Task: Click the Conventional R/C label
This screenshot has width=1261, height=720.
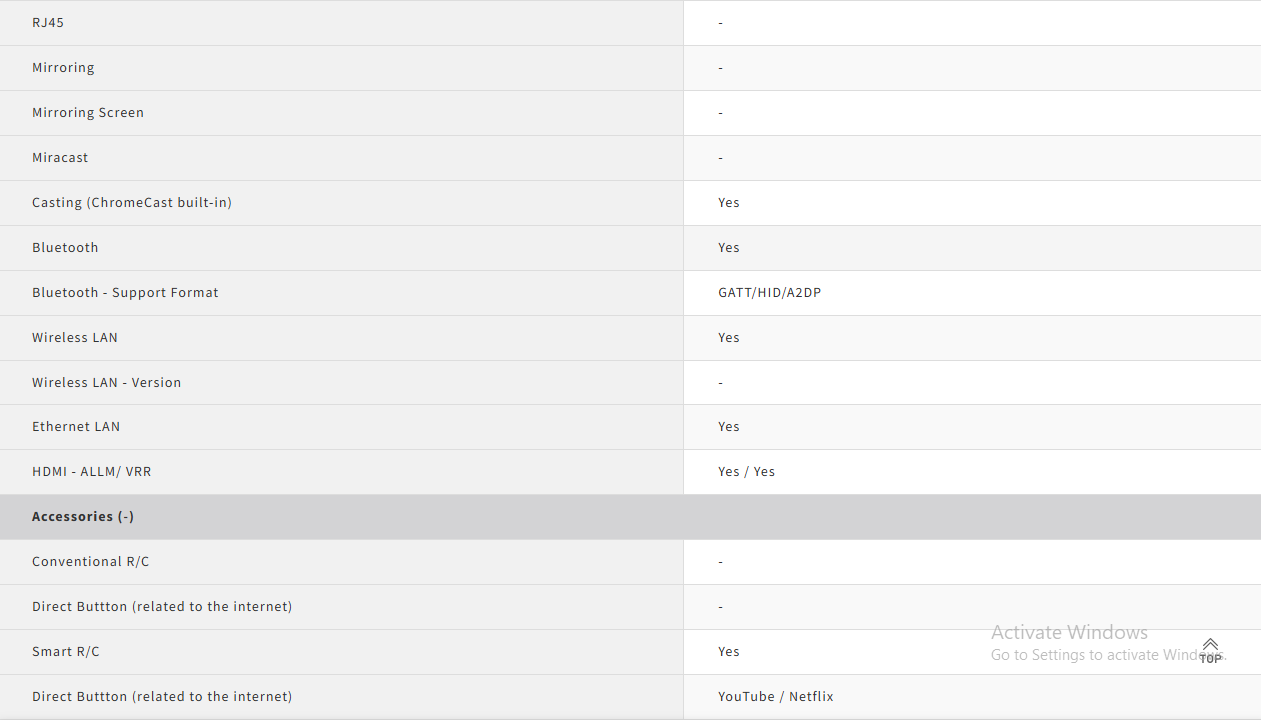Action: pos(91,562)
